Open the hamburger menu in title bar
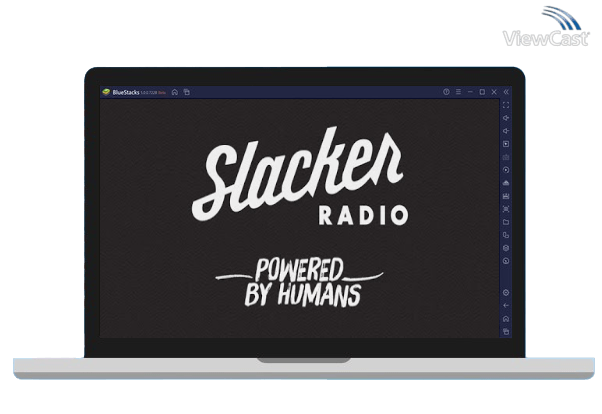The height and width of the screenshot is (414, 602). (x=458, y=92)
